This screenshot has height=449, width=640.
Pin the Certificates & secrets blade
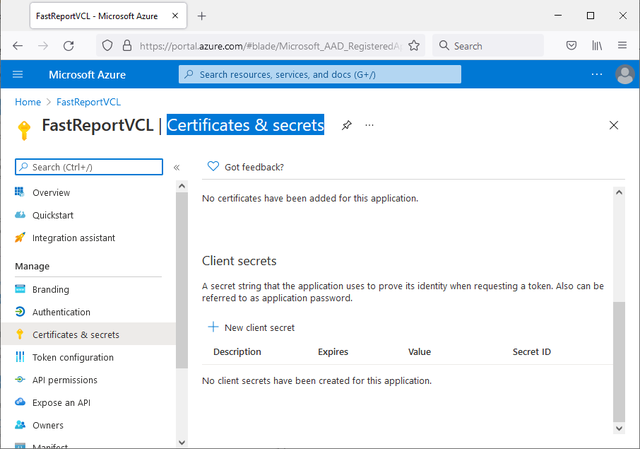tap(347, 125)
